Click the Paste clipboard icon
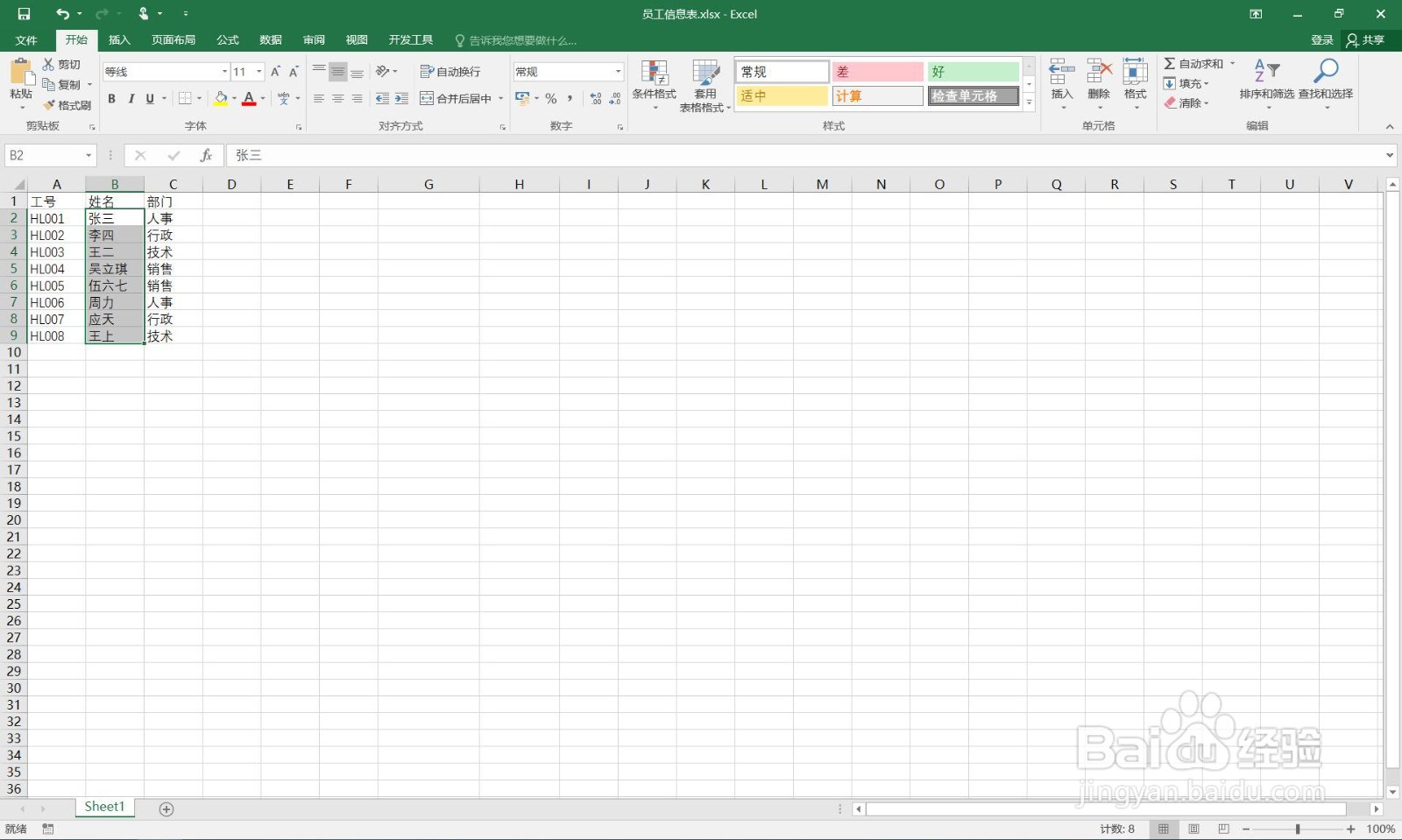 (x=21, y=72)
